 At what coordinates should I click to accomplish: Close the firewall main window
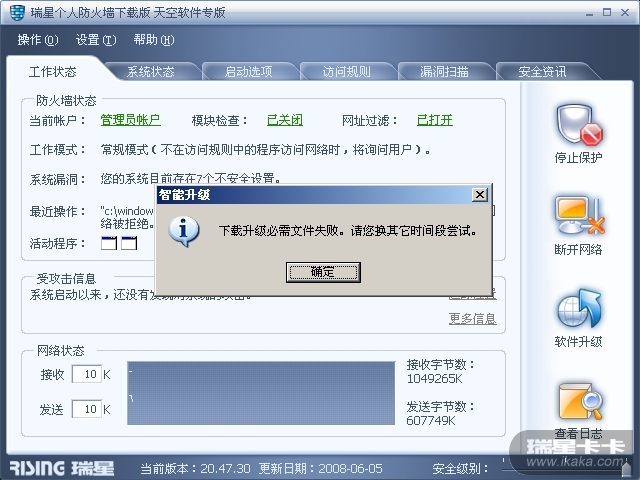625,13
